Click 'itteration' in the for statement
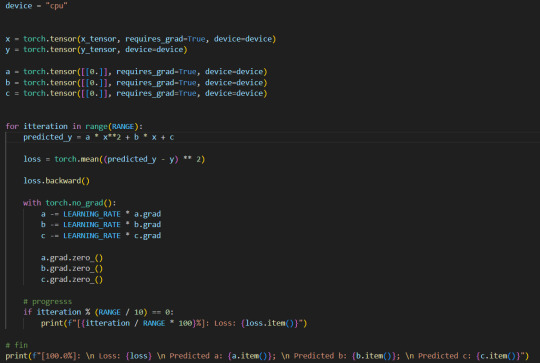 coord(45,126)
